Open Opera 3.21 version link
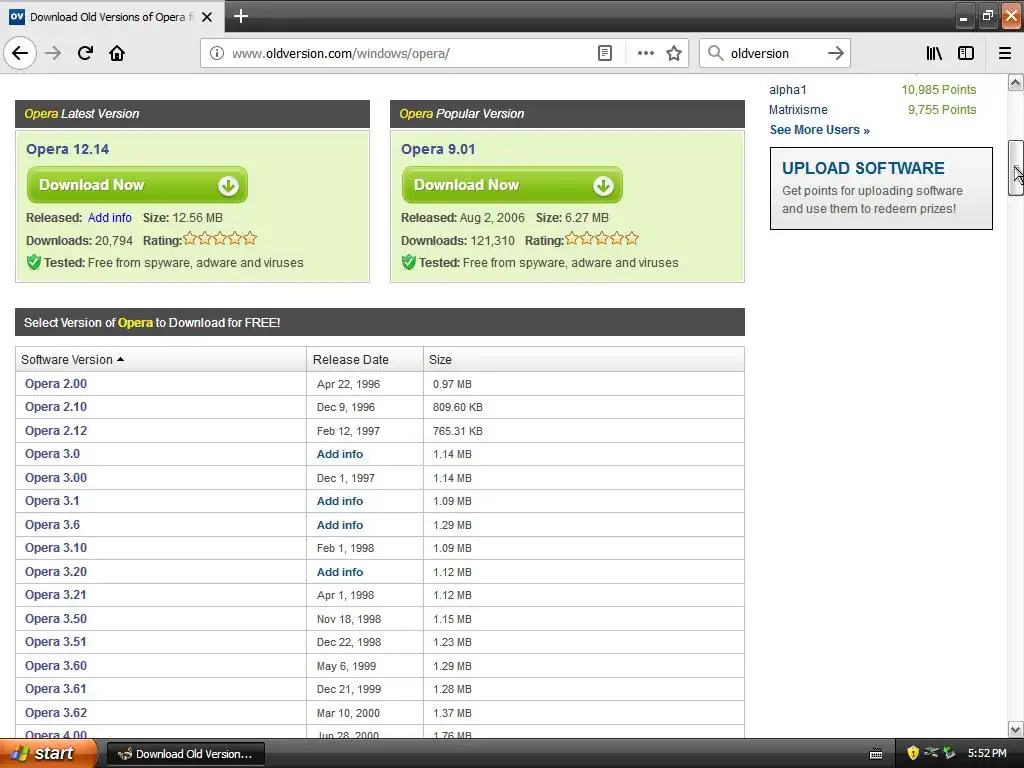This screenshot has height=768, width=1024. (x=56, y=595)
